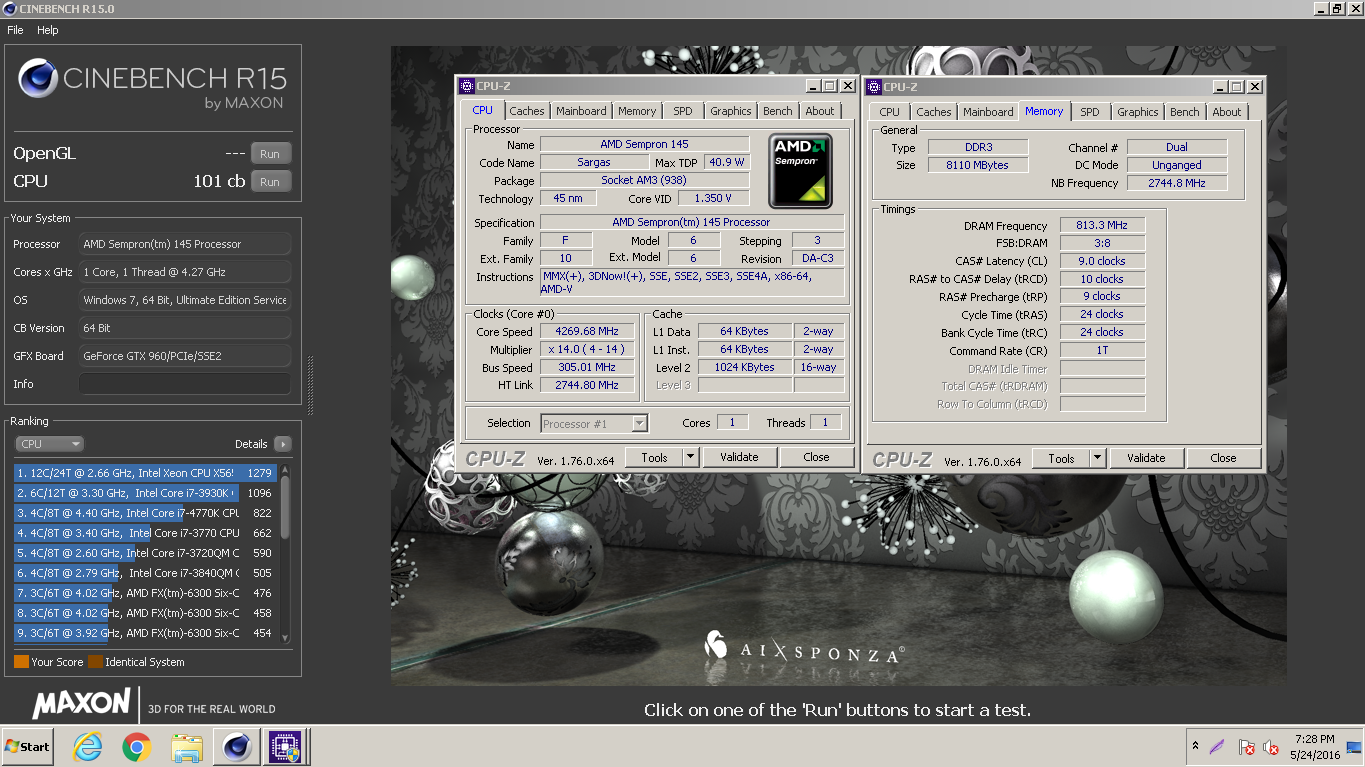Switch to SPD tab in left CPU-Z

click(682, 111)
